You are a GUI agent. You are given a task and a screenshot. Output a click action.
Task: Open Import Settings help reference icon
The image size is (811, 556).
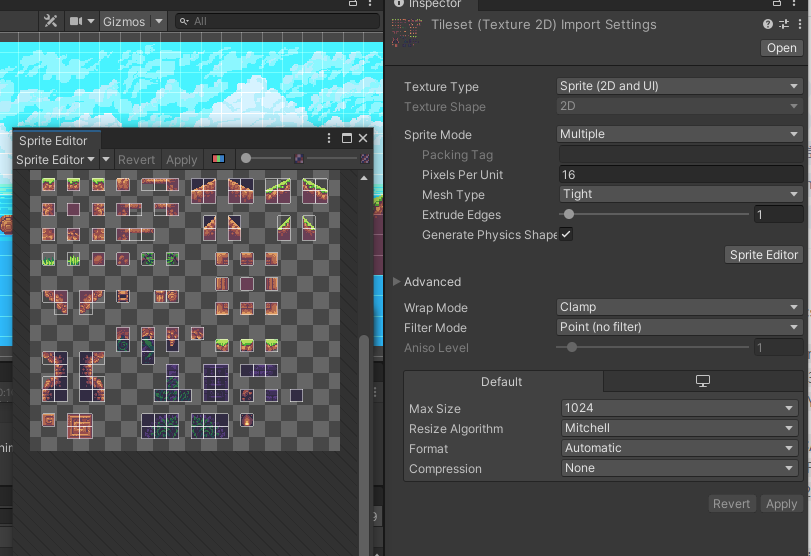(768, 24)
